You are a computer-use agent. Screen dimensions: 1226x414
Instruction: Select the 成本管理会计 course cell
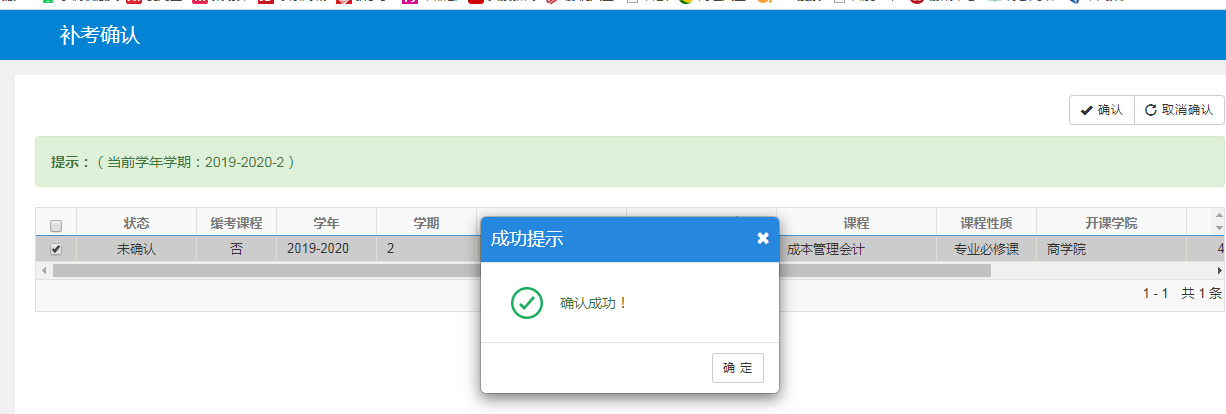pyautogui.click(x=825, y=249)
